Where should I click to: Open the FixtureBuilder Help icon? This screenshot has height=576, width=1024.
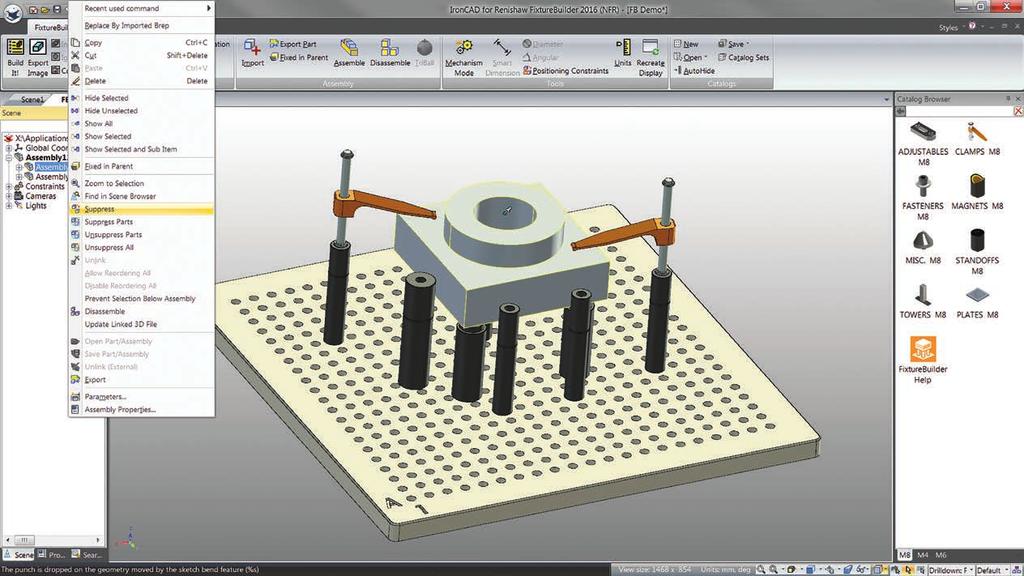click(923, 360)
